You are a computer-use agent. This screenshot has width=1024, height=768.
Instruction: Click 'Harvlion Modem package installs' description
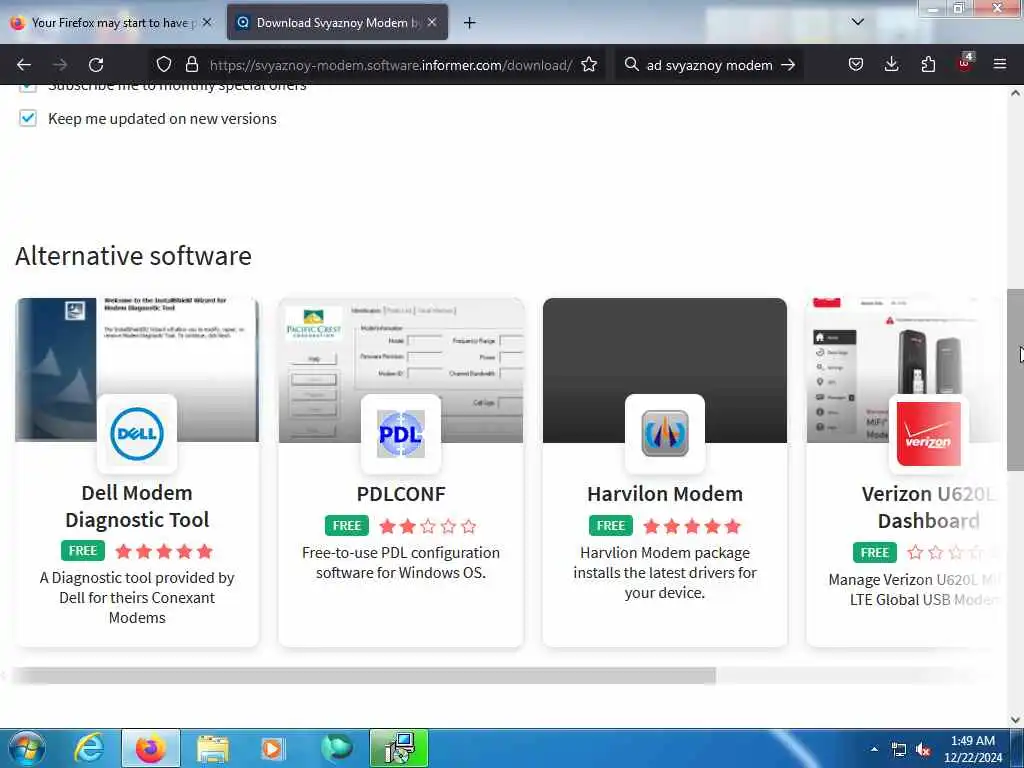665,572
